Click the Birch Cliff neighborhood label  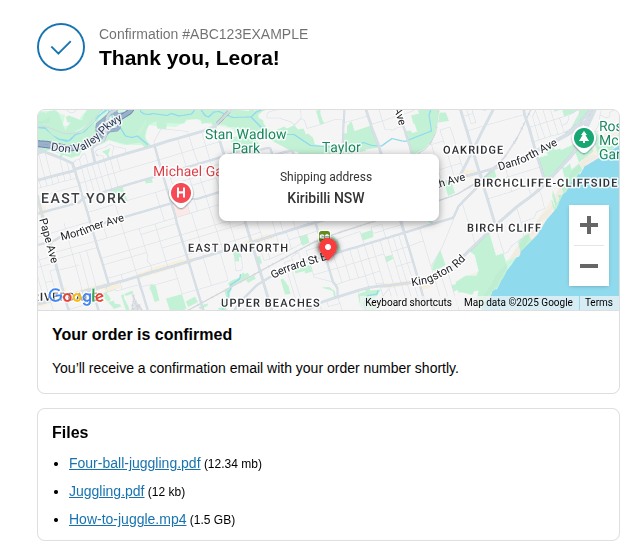pyautogui.click(x=504, y=228)
